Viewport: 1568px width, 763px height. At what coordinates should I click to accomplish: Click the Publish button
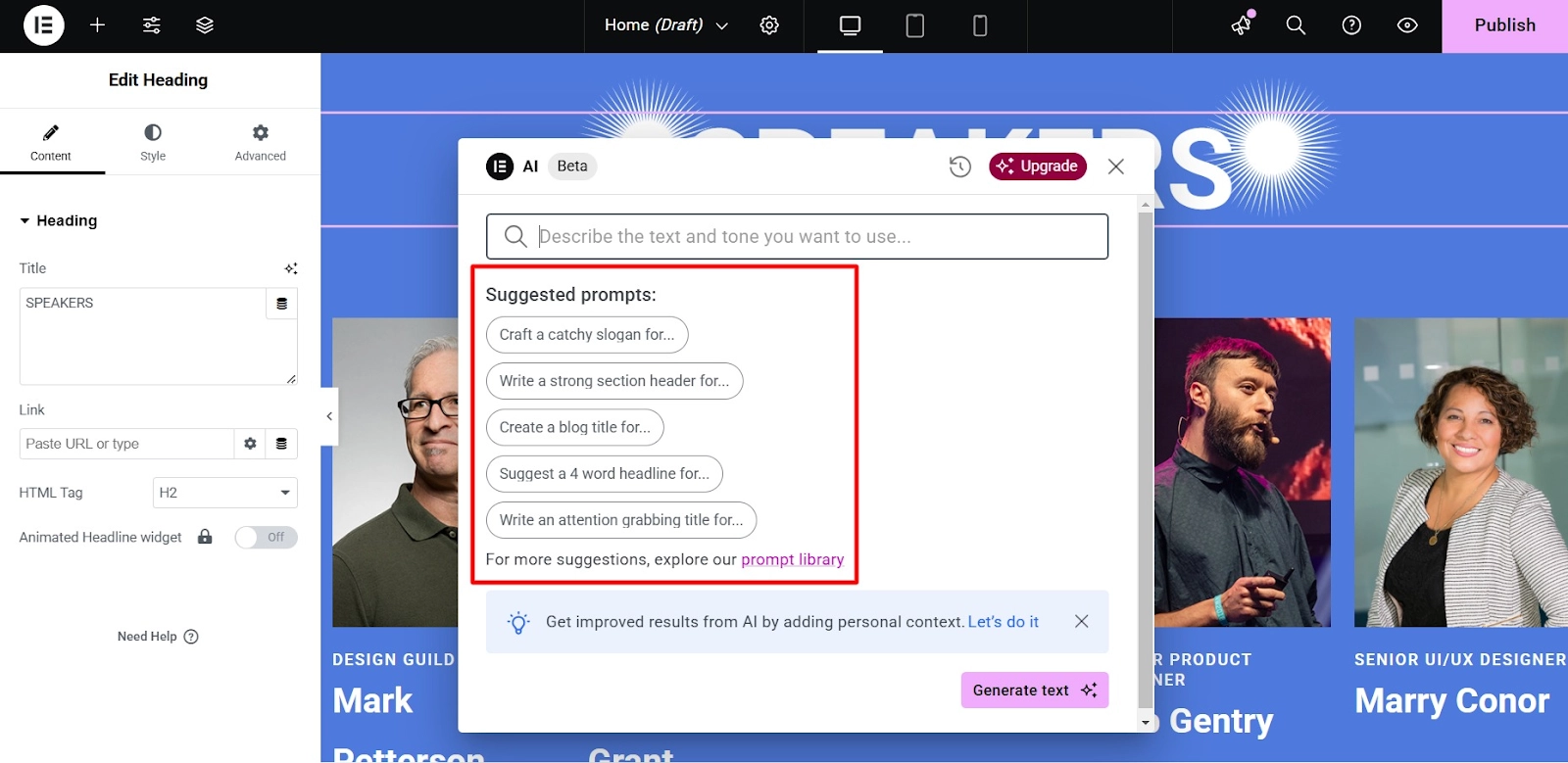coord(1504,25)
